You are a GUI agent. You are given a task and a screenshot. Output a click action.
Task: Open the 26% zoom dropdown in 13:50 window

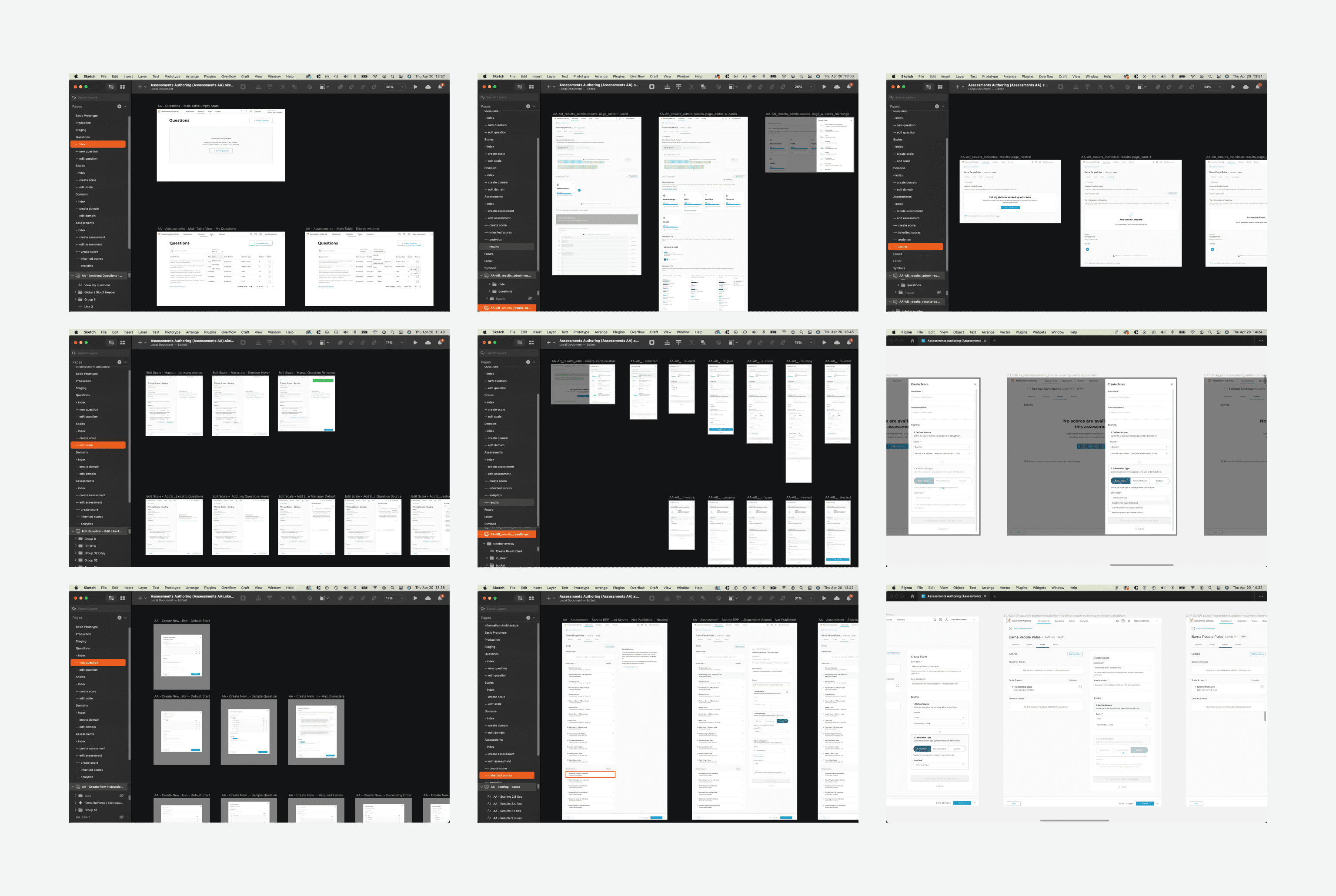[x=804, y=87]
